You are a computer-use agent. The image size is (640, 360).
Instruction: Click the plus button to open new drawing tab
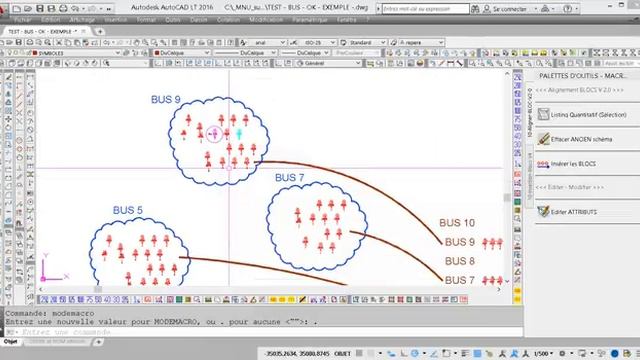click(100, 31)
